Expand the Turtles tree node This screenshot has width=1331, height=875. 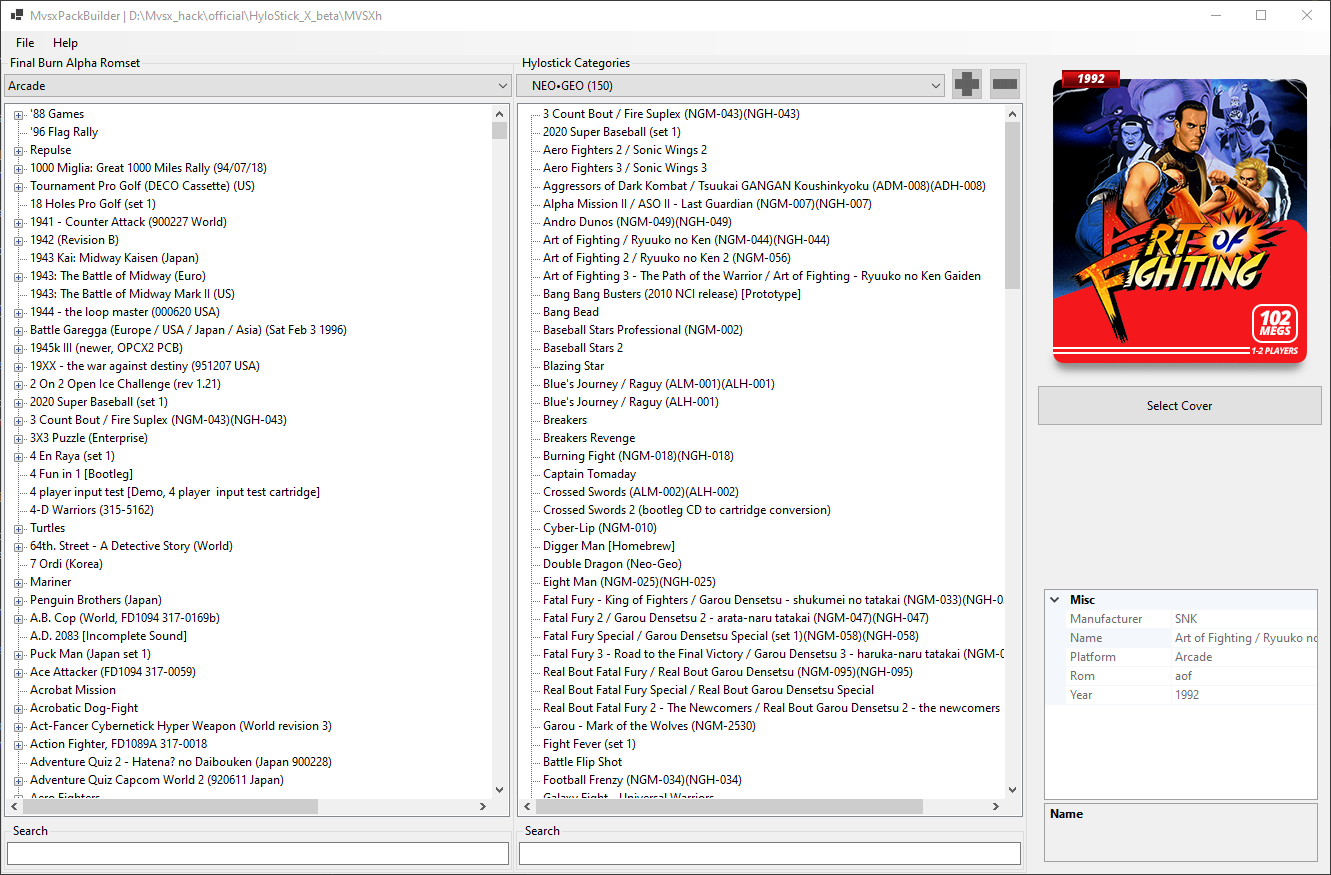(19, 528)
